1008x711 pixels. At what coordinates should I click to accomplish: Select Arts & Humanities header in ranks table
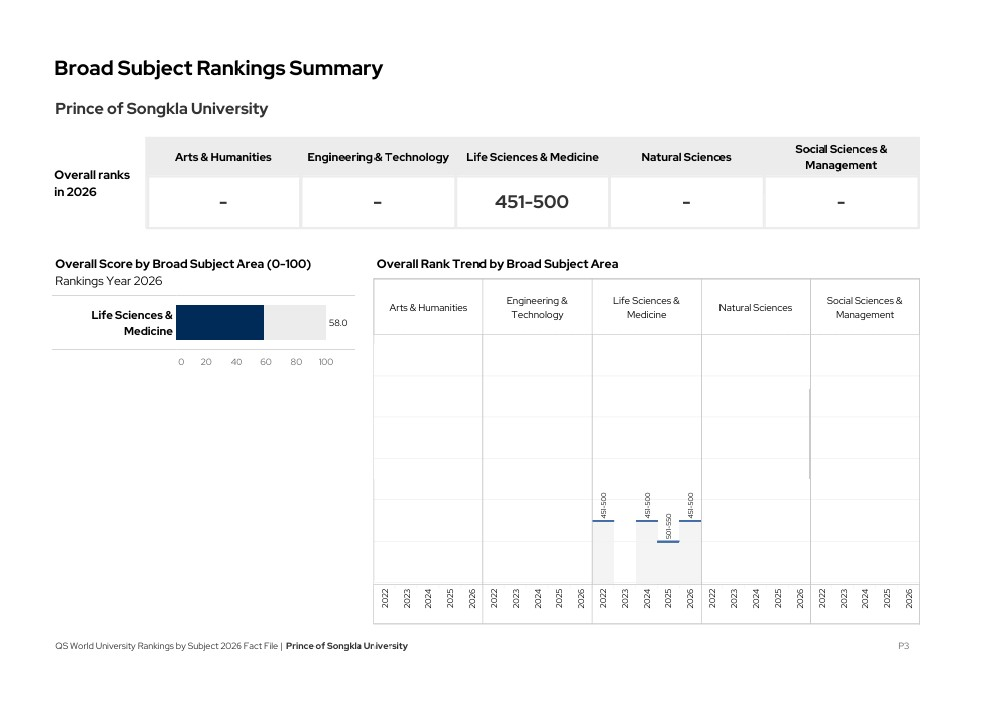[223, 157]
